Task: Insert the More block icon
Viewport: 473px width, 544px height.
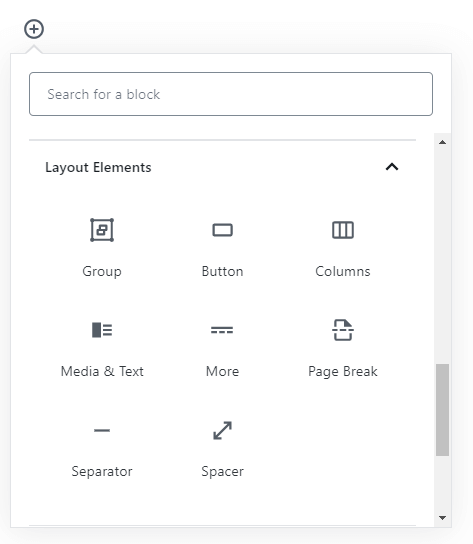Action: pyautogui.click(x=222, y=330)
